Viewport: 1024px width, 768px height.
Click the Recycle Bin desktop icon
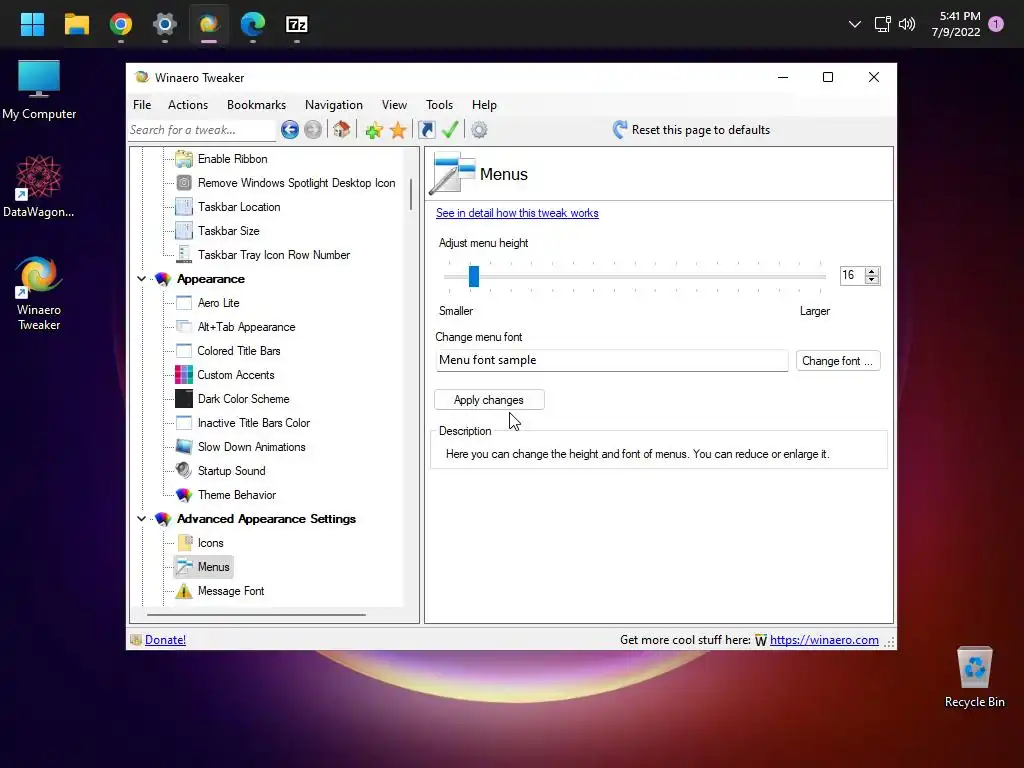(974, 677)
